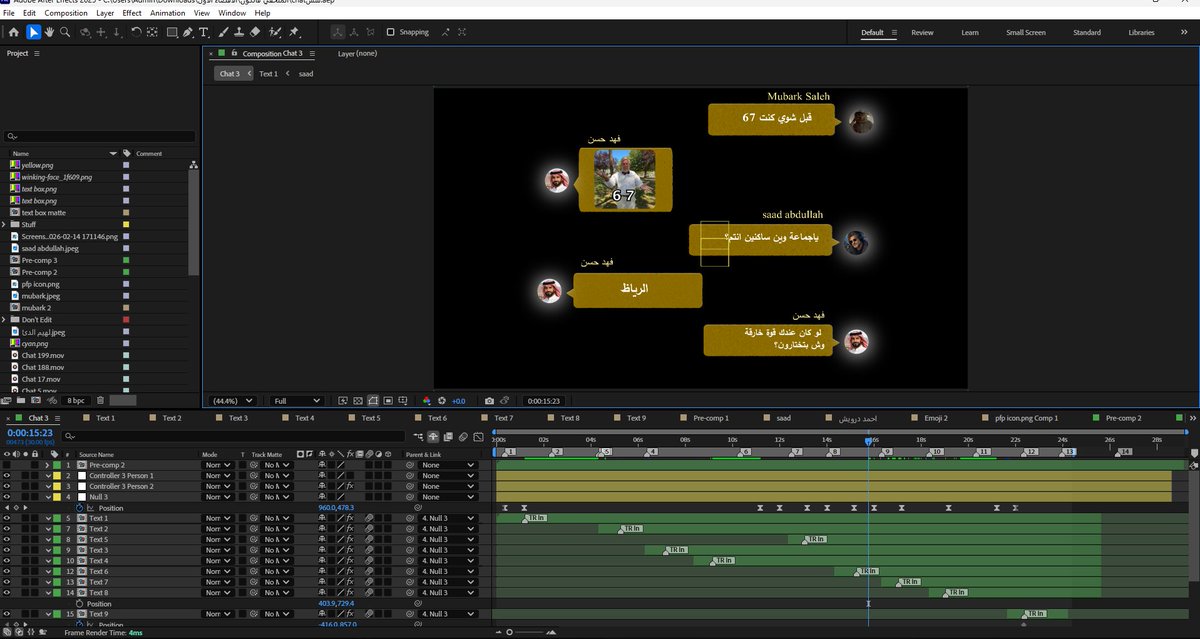The height and width of the screenshot is (639, 1200).
Task: Open Mode dropdown for Pre-comp 2 layer
Action: point(217,465)
